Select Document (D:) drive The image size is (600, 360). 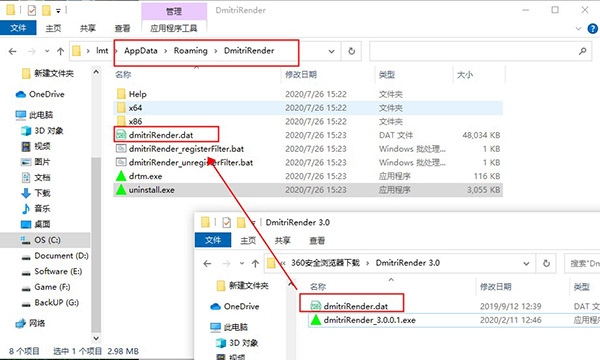click(61, 256)
